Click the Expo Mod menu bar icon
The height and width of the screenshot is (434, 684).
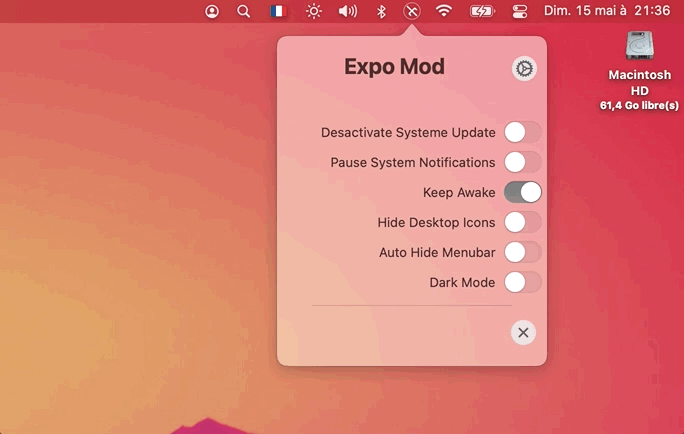pyautogui.click(x=411, y=11)
